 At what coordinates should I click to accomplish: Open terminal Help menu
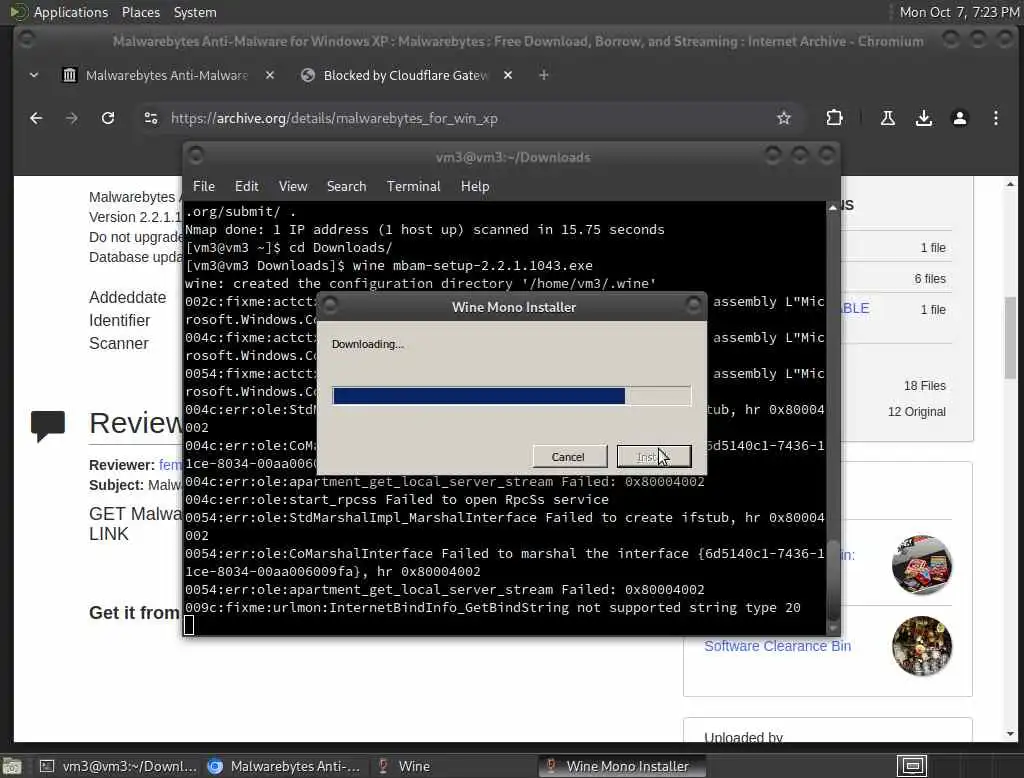[475, 186]
